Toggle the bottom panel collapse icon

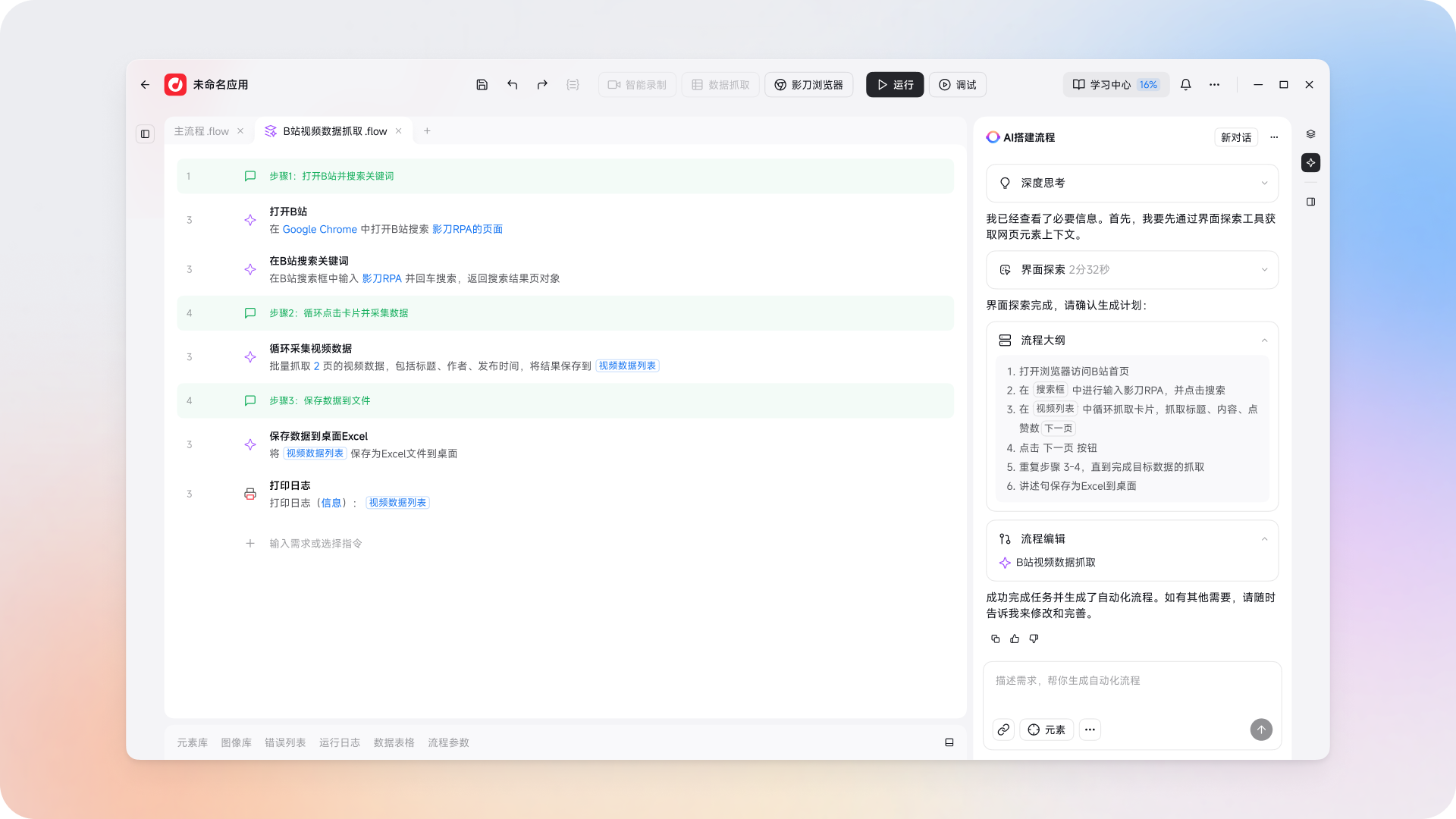(x=949, y=742)
